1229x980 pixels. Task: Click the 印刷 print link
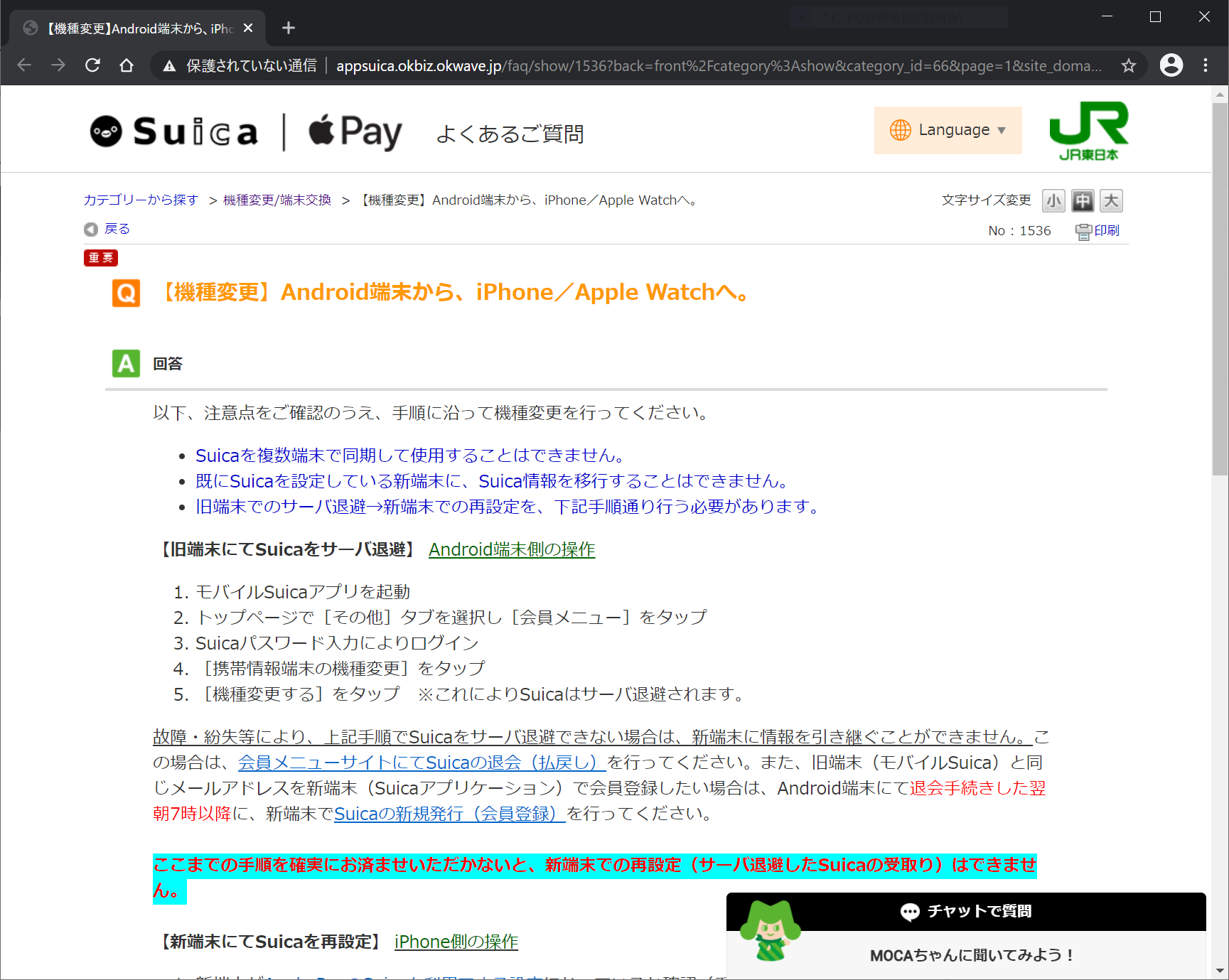click(1107, 230)
